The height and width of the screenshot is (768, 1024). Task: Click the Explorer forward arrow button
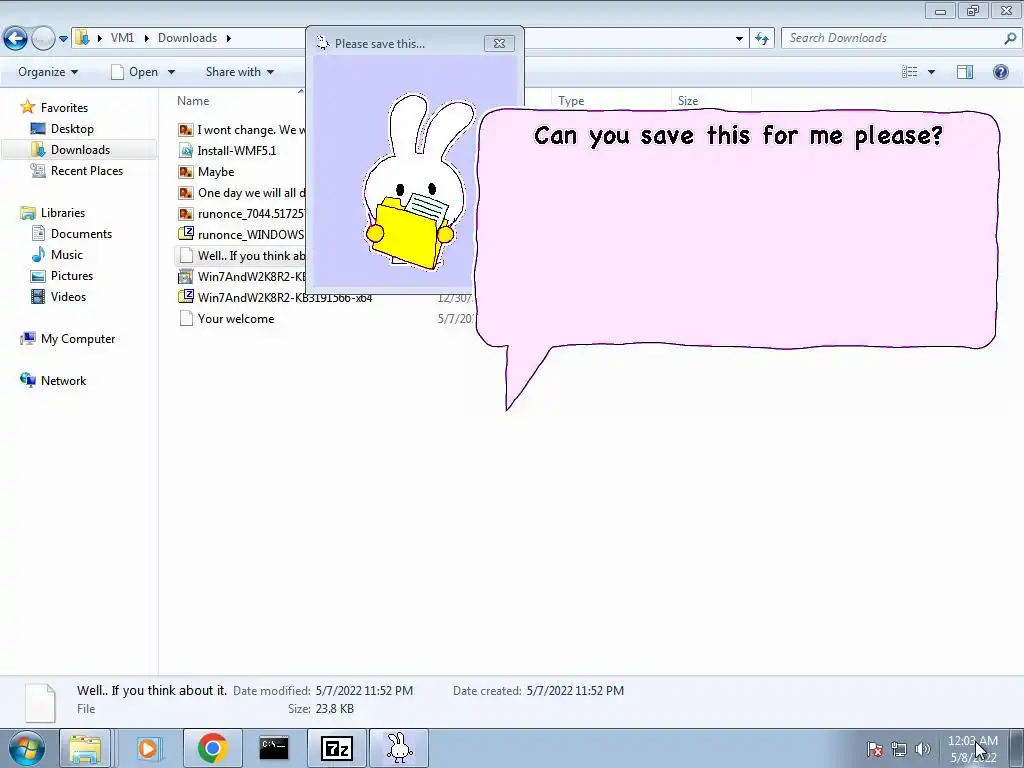(43, 39)
